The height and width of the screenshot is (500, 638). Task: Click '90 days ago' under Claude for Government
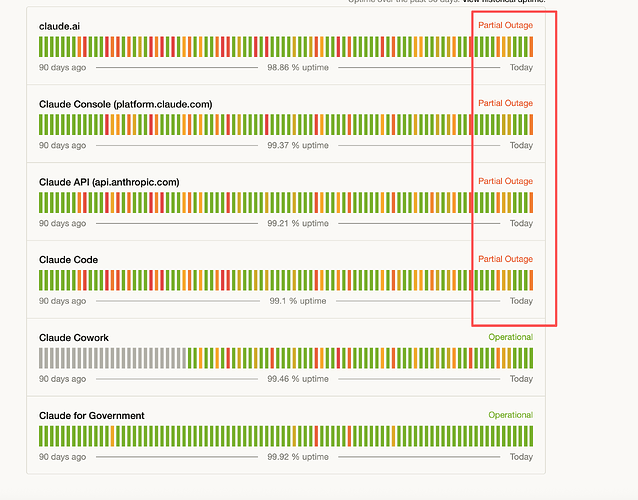coord(62,457)
